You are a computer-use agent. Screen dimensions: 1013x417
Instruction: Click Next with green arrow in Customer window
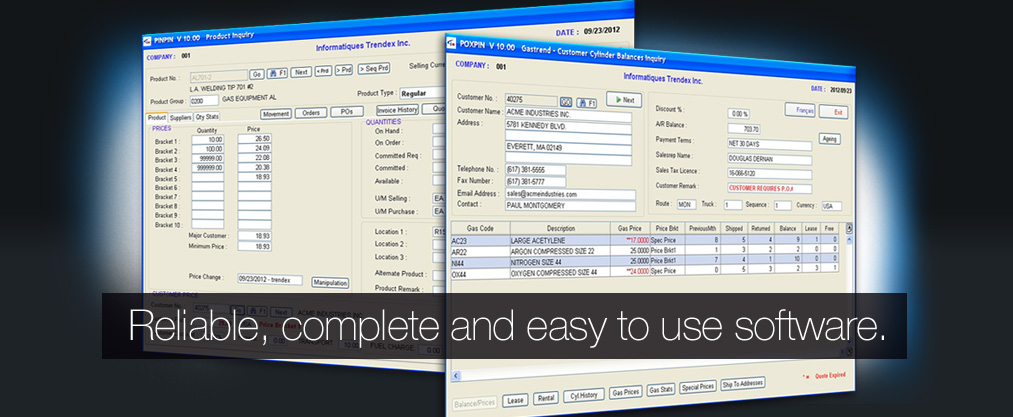[x=623, y=100]
